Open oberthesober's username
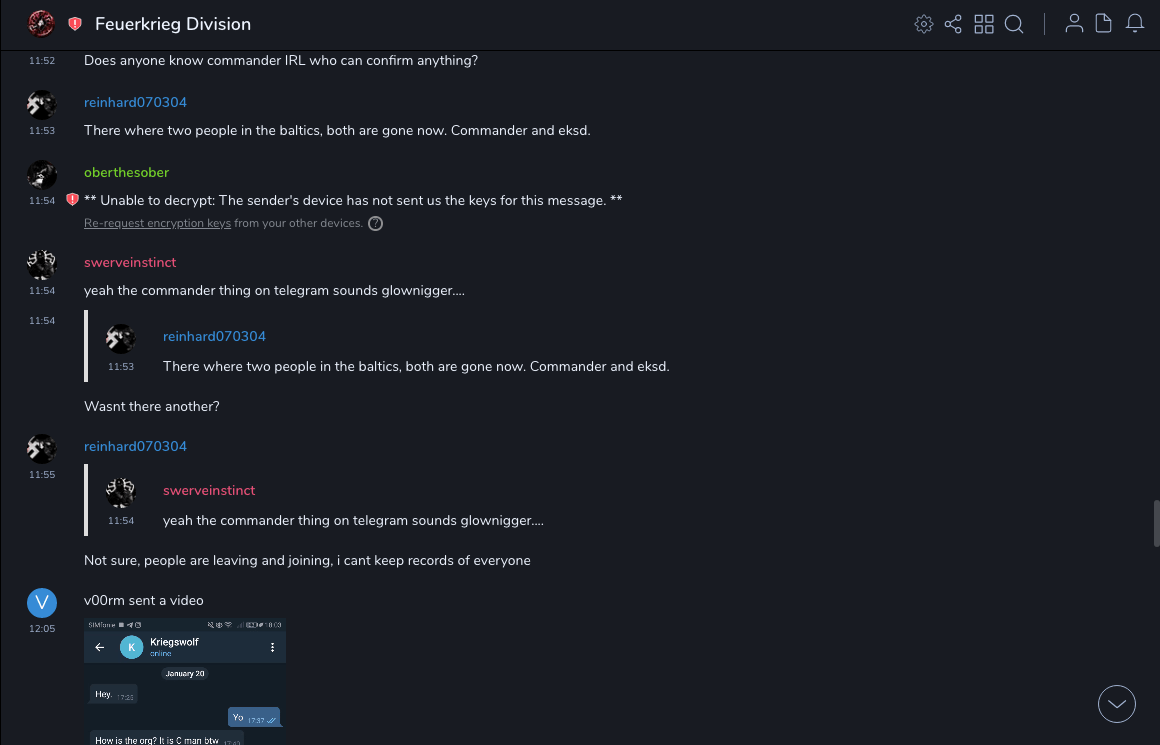The image size is (1160, 745). tap(126, 172)
